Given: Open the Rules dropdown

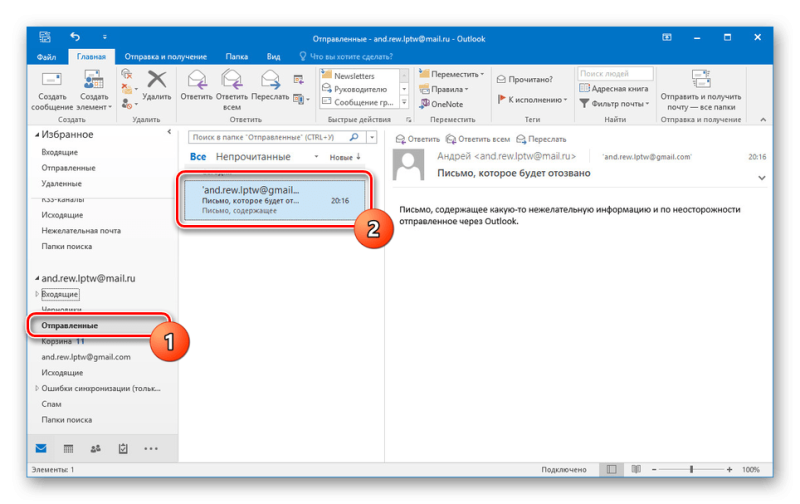Looking at the screenshot, I should [444, 89].
